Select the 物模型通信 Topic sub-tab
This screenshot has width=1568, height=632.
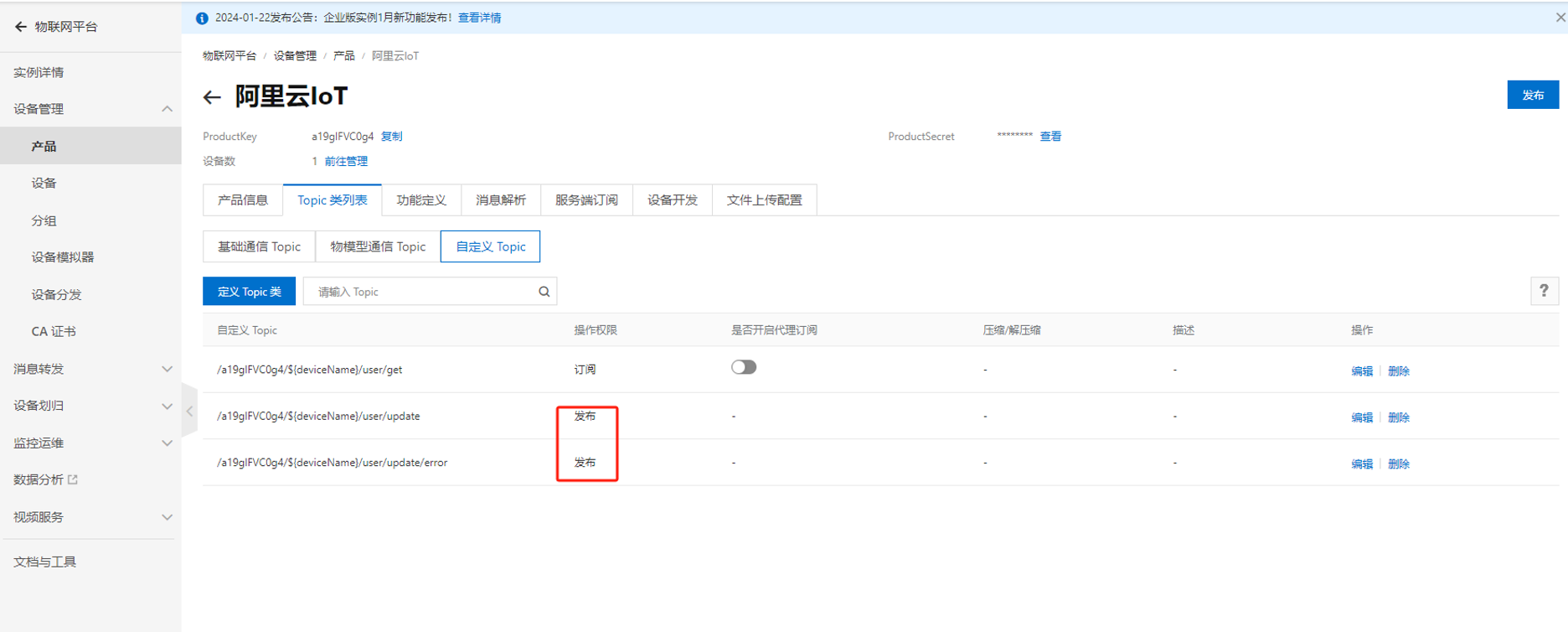pyautogui.click(x=378, y=246)
